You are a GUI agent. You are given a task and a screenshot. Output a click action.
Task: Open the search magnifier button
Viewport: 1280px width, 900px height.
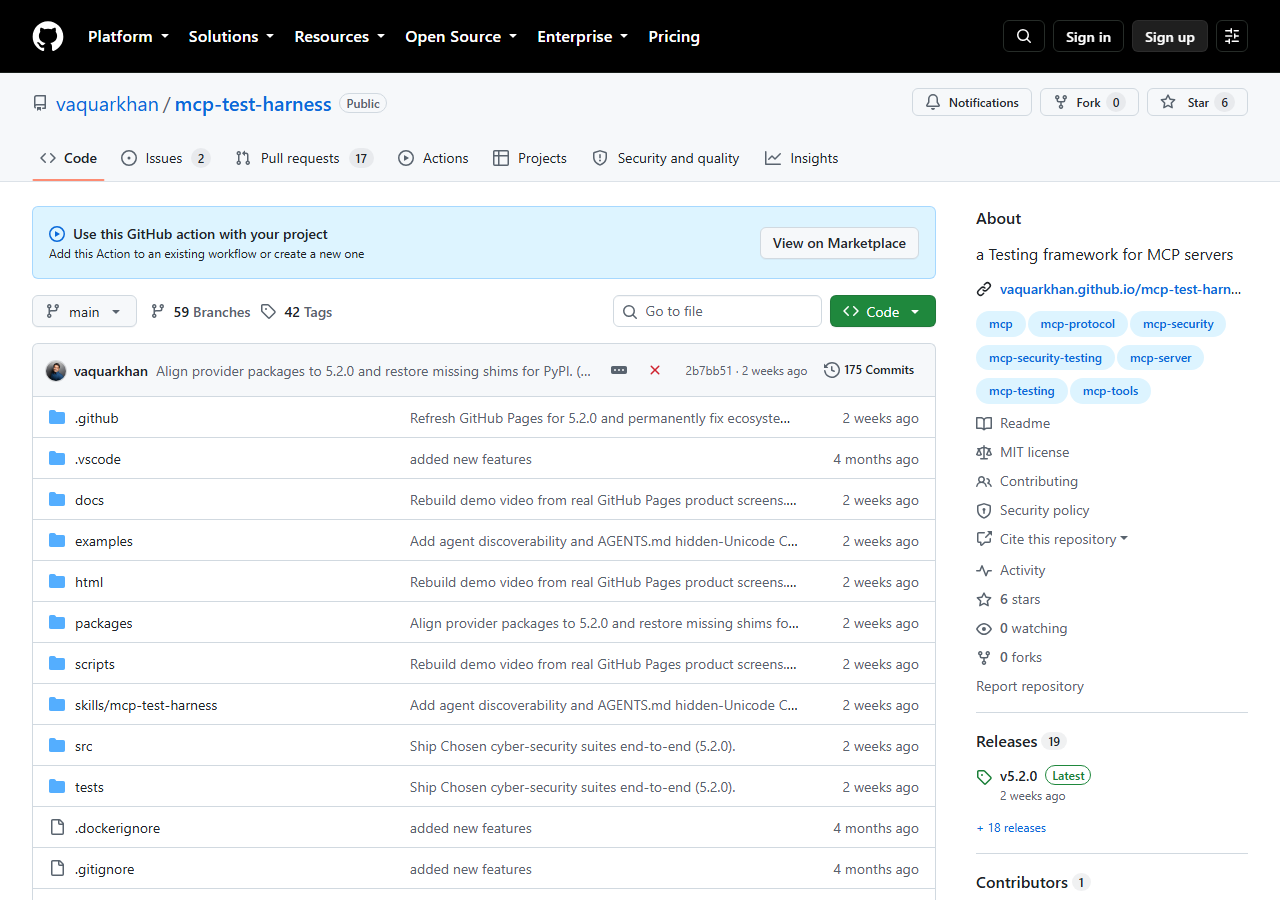tap(1024, 37)
